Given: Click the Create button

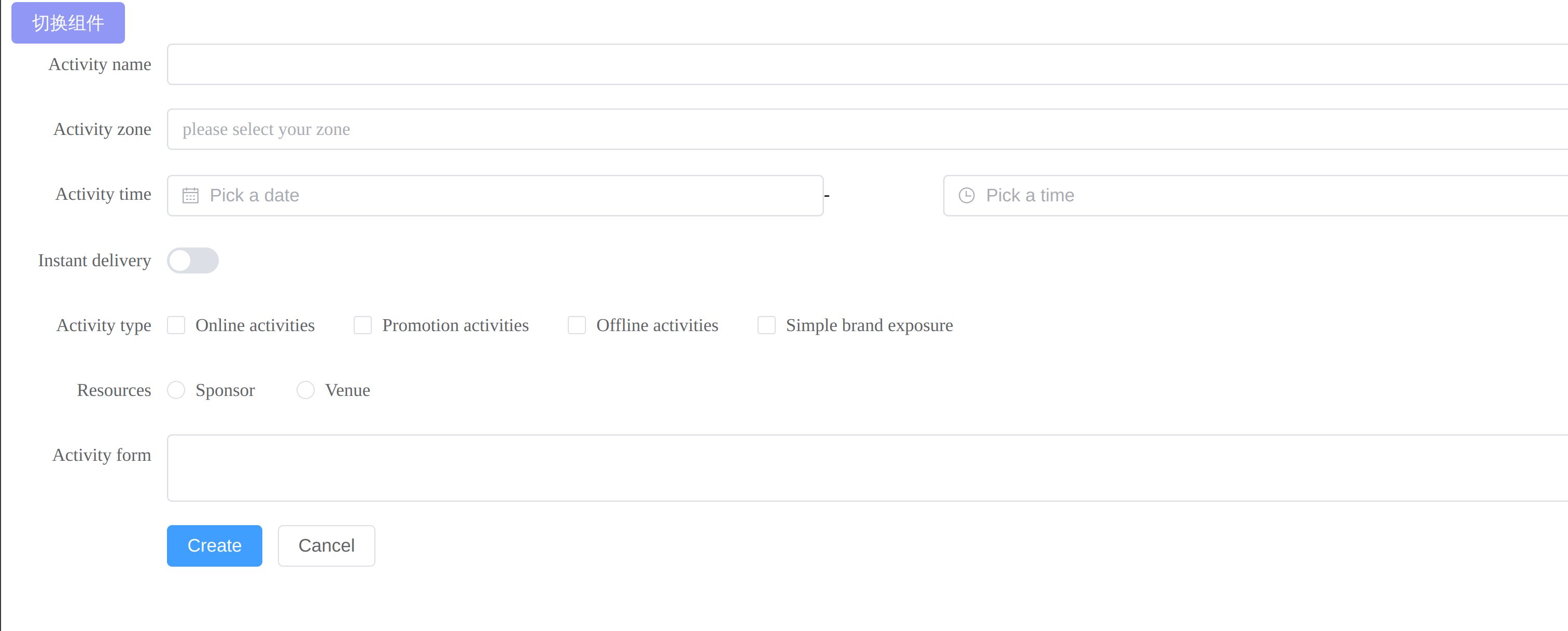Looking at the screenshot, I should [x=214, y=546].
